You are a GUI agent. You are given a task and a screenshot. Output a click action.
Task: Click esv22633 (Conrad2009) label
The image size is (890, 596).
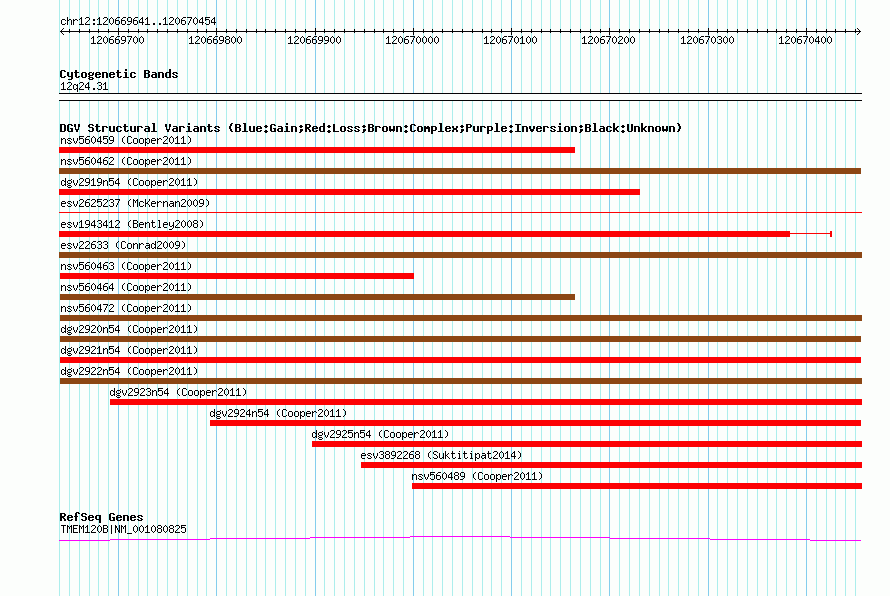pyautogui.click(x=123, y=245)
